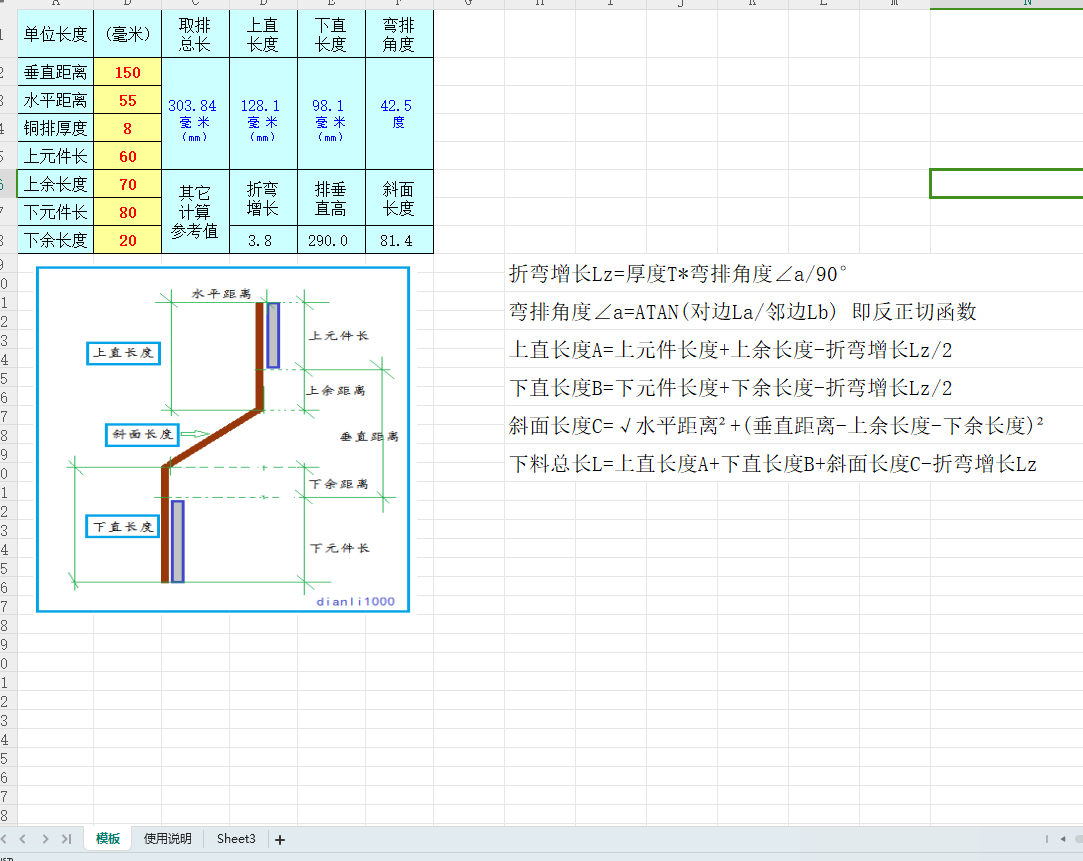This screenshot has height=861, width=1083.
Task: Go to next sheet tab arrow
Action: [x=45, y=839]
